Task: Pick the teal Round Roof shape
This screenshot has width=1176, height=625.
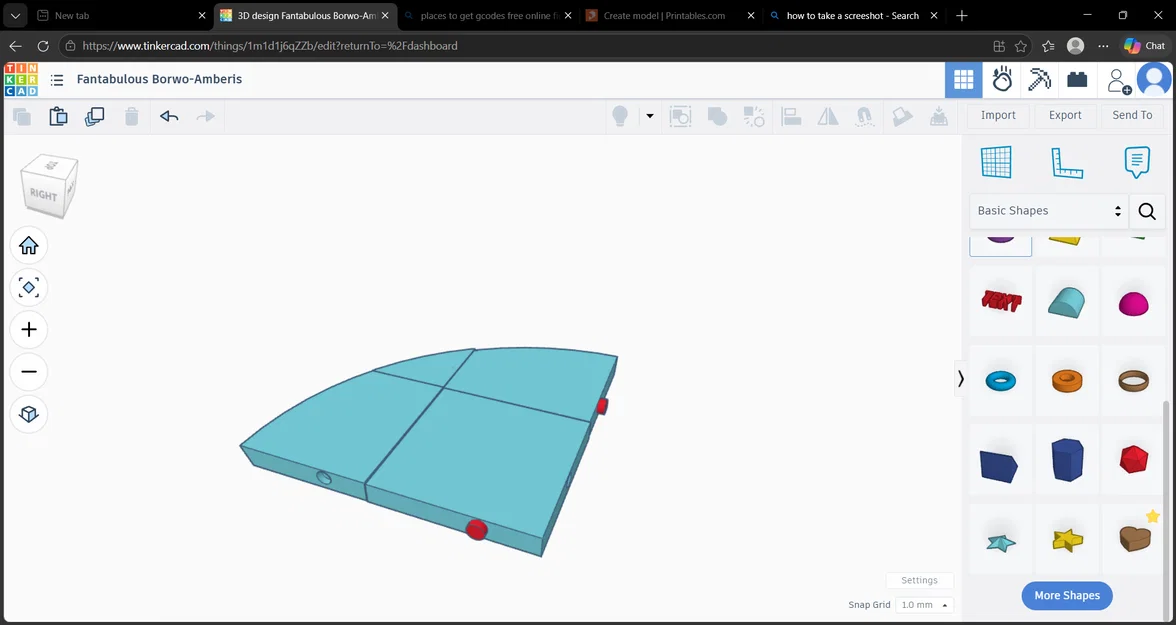Action: (1066, 301)
